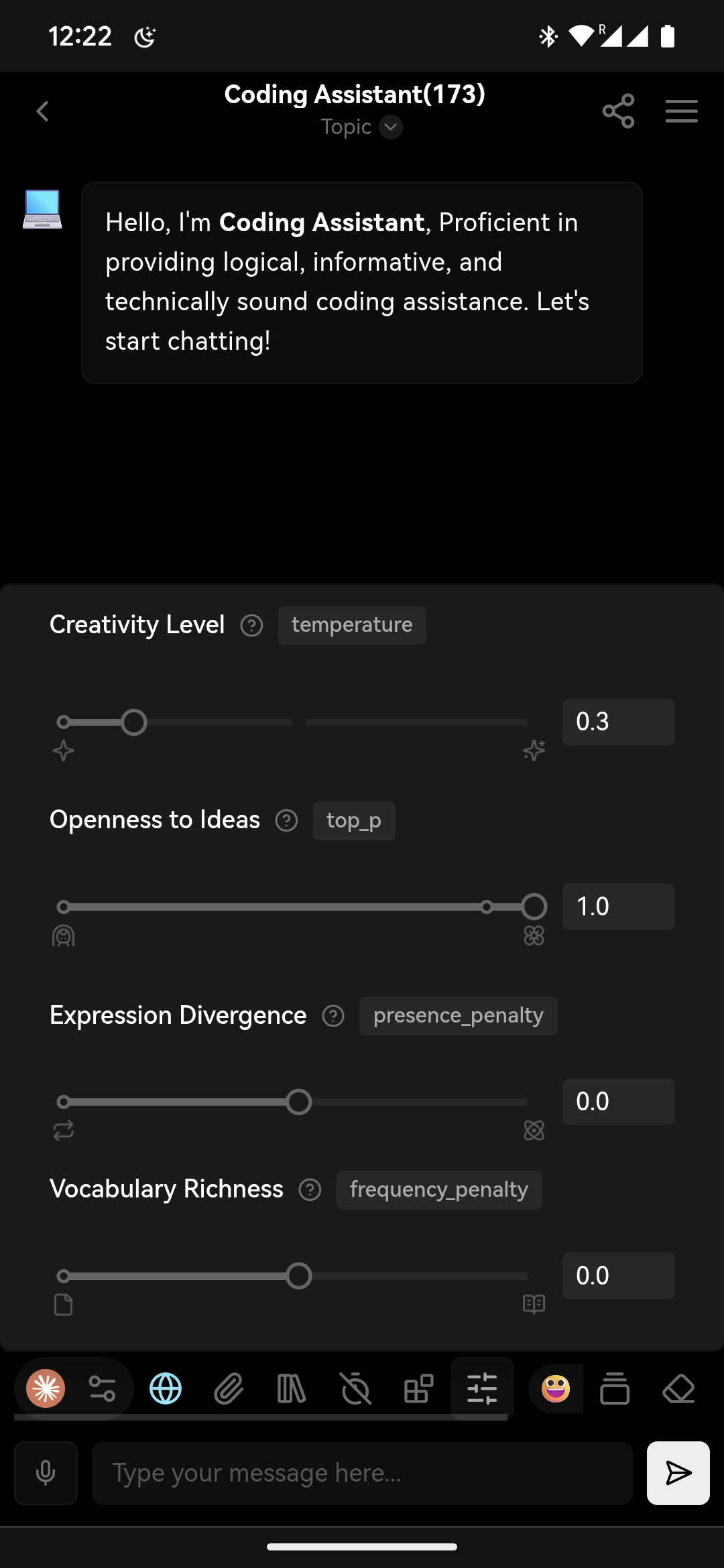Expand the Topic dropdown chevron
This screenshot has height=1568, width=724.
391,127
